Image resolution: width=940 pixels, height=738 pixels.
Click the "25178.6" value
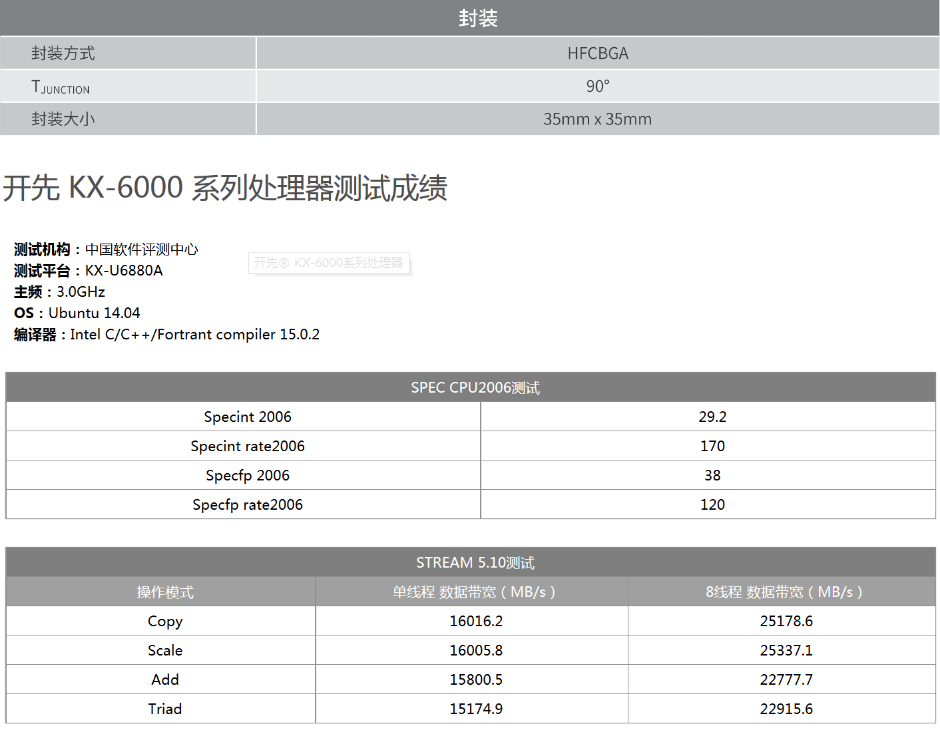coord(786,621)
